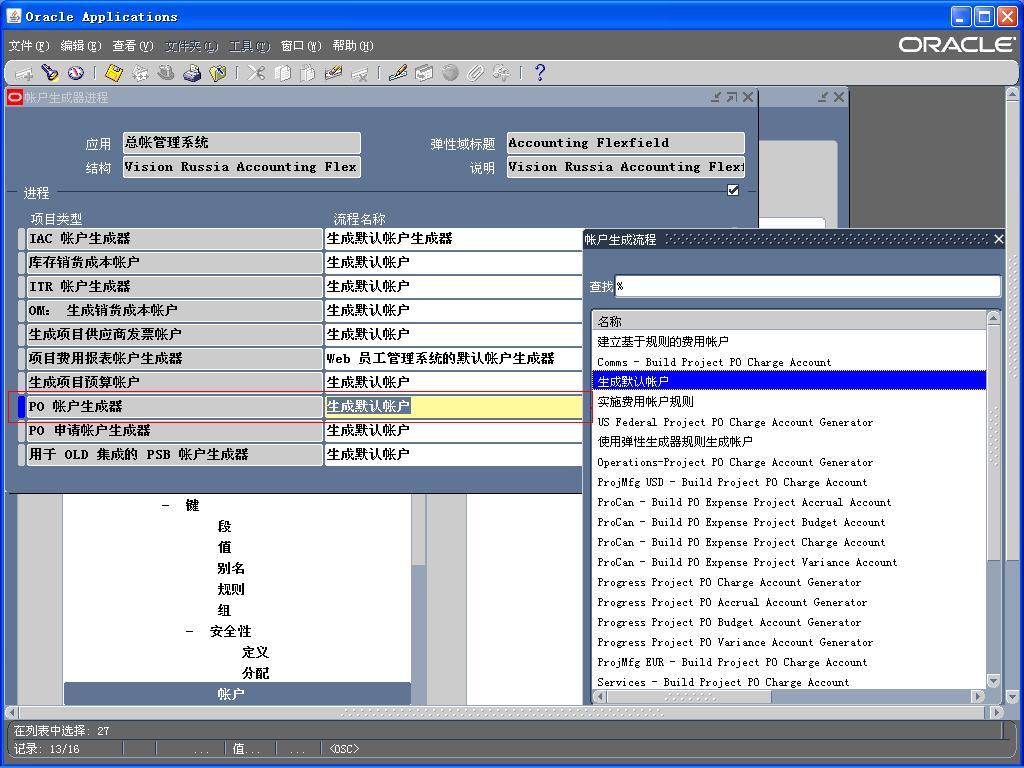Select 分配 under 安全性
The width and height of the screenshot is (1024, 768).
point(255,673)
